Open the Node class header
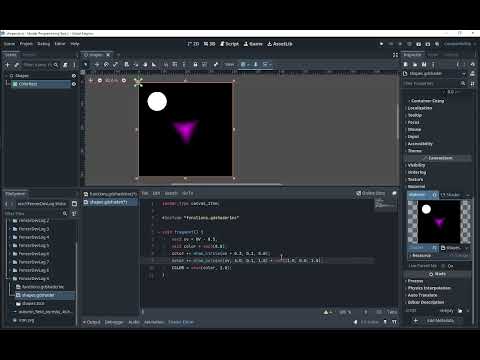The image size is (480, 360). [x=438, y=274]
